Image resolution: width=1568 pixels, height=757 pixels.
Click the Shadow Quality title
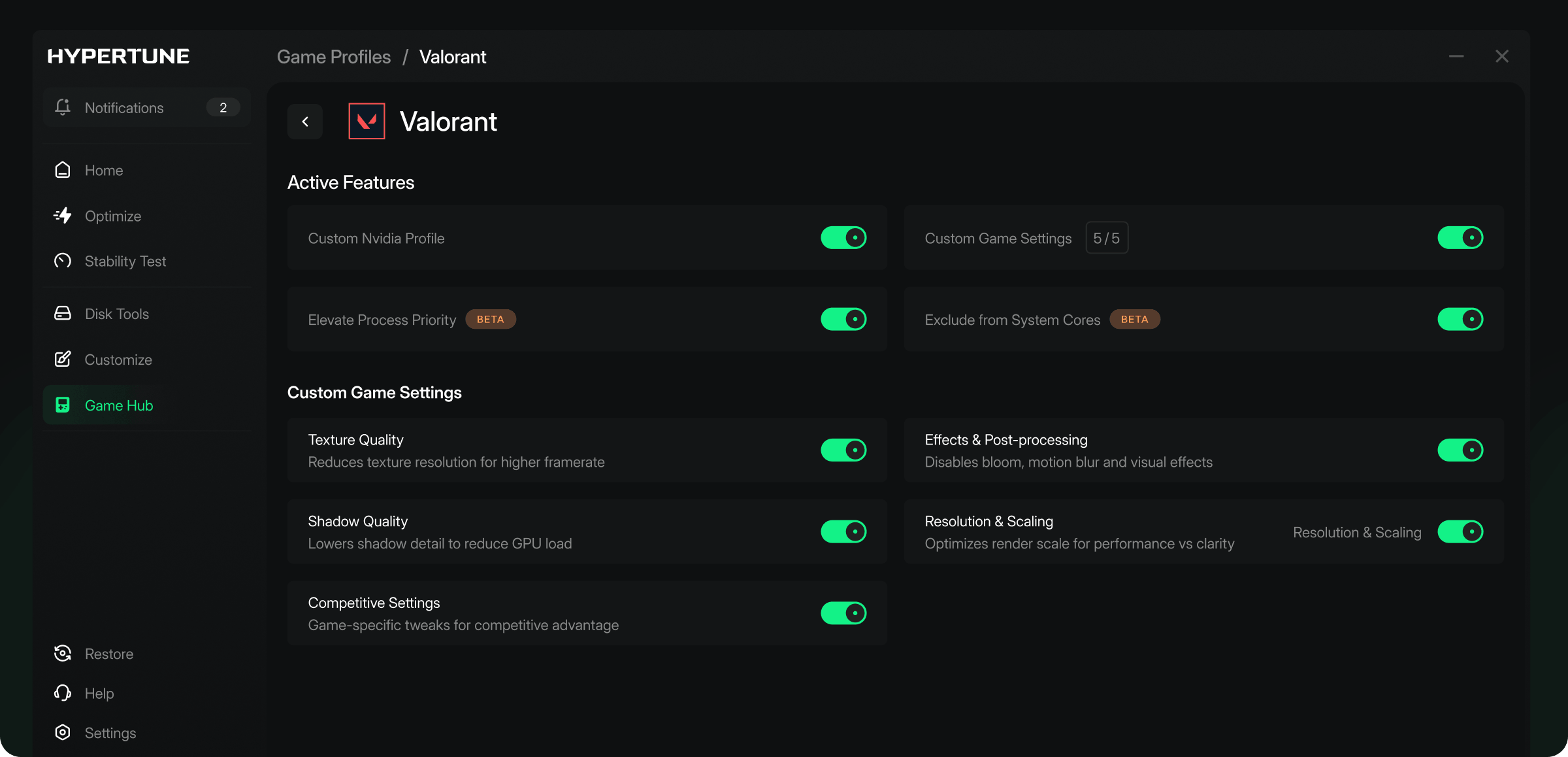[x=357, y=522]
